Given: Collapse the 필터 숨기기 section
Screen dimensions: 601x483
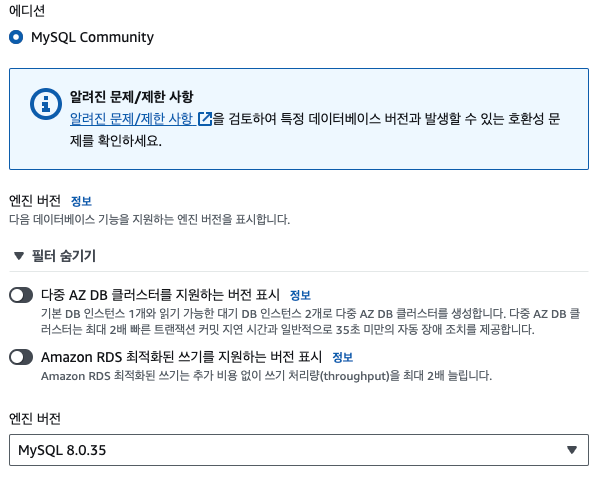Looking at the screenshot, I should pos(54,256).
